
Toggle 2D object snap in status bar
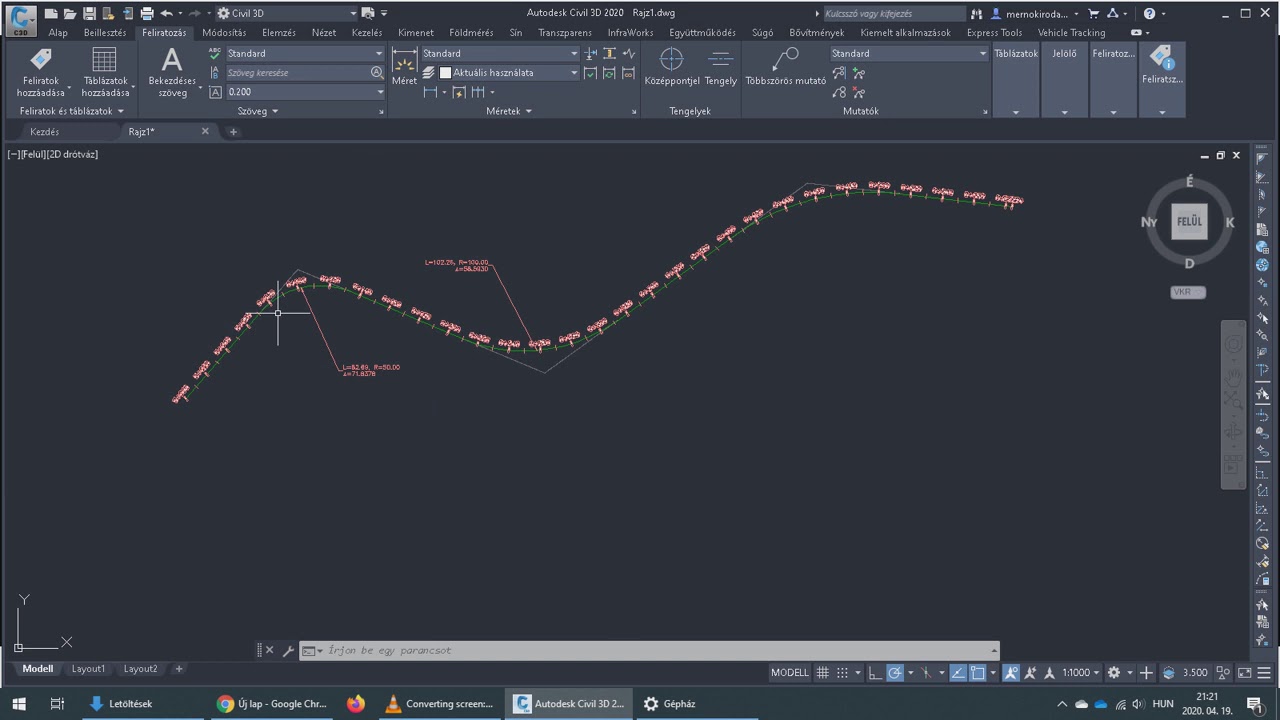(978, 672)
